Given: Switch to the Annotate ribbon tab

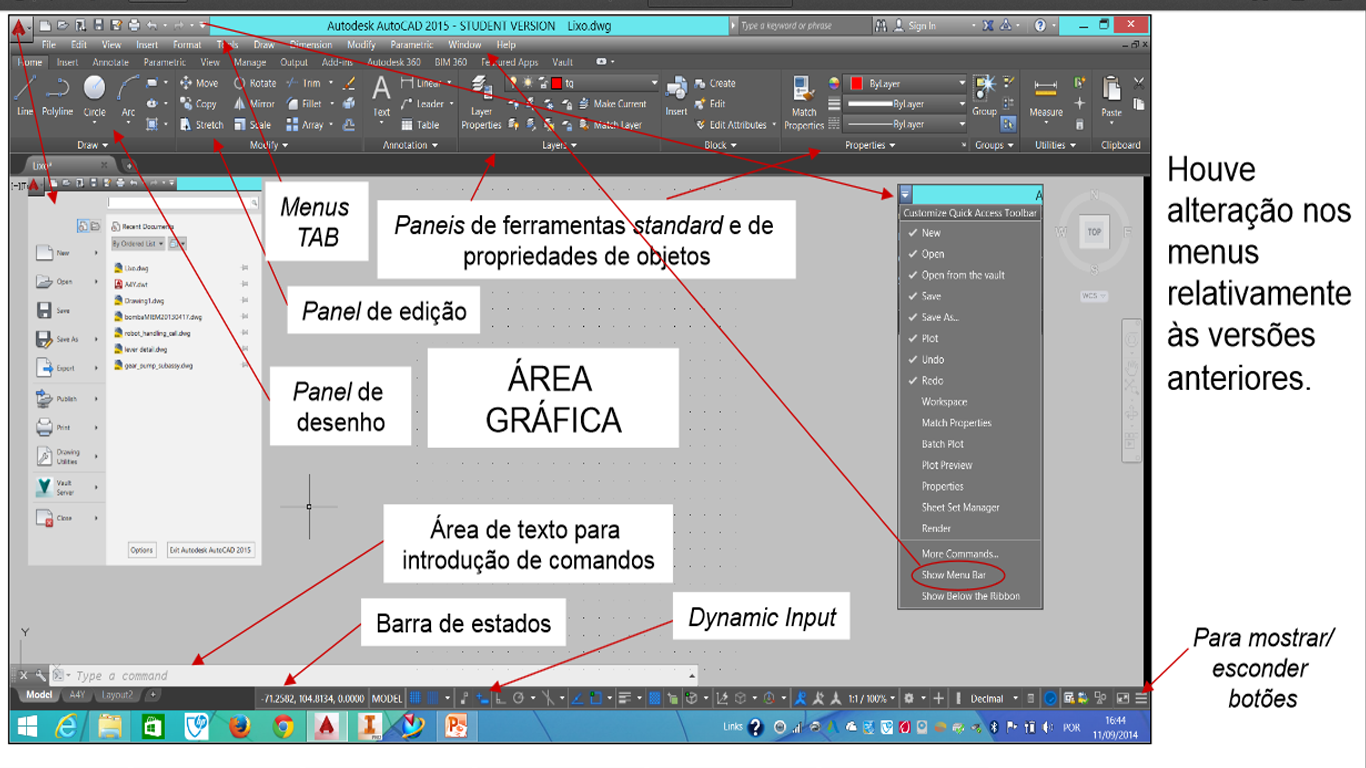Looking at the screenshot, I should [x=110, y=61].
